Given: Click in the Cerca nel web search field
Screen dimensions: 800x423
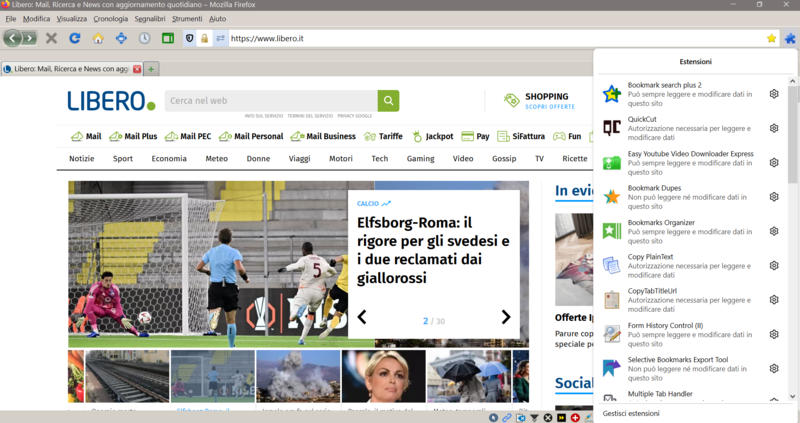Looking at the screenshot, I should click(271, 101).
